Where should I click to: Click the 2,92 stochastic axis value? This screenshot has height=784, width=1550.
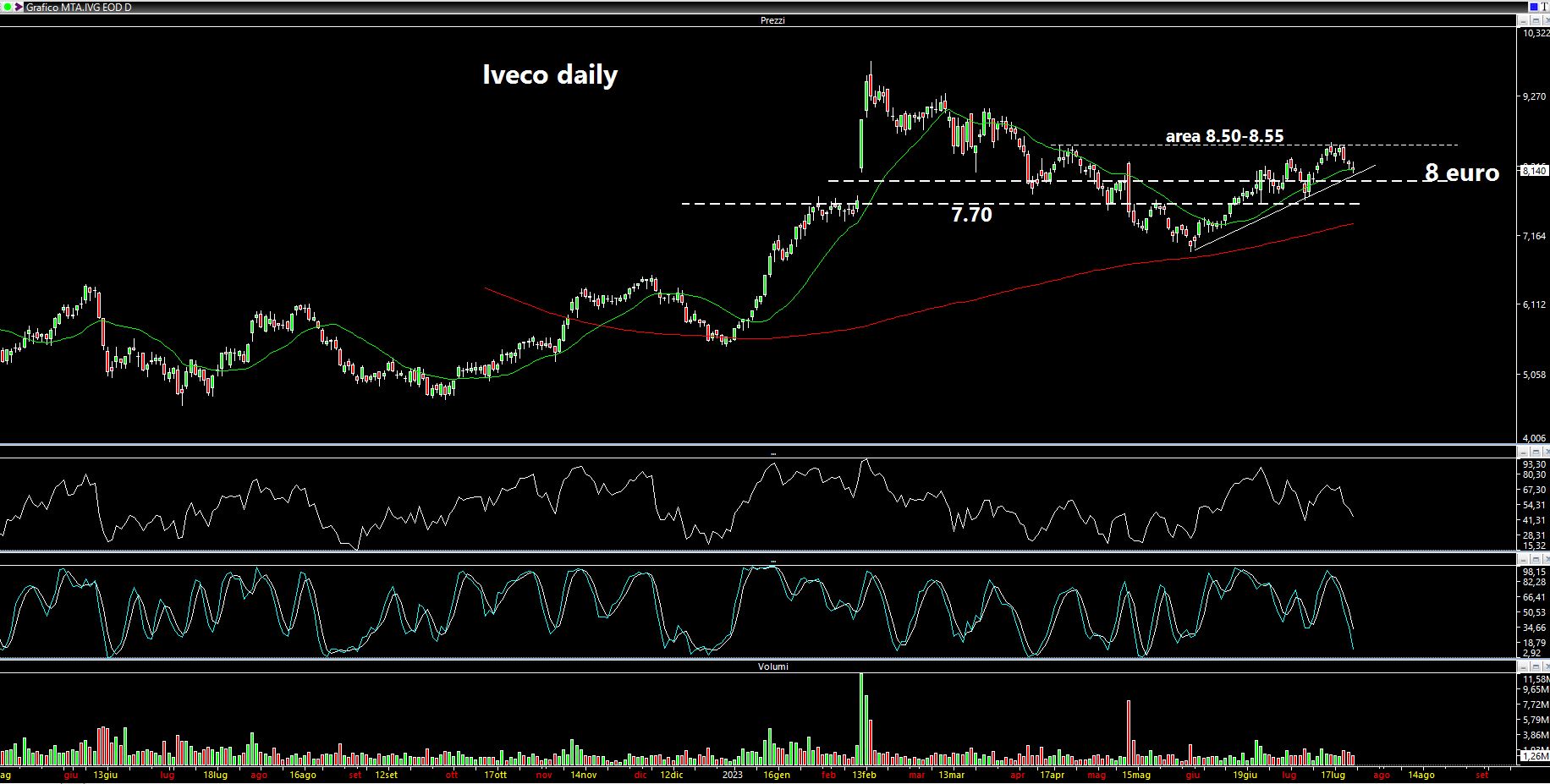(1532, 653)
